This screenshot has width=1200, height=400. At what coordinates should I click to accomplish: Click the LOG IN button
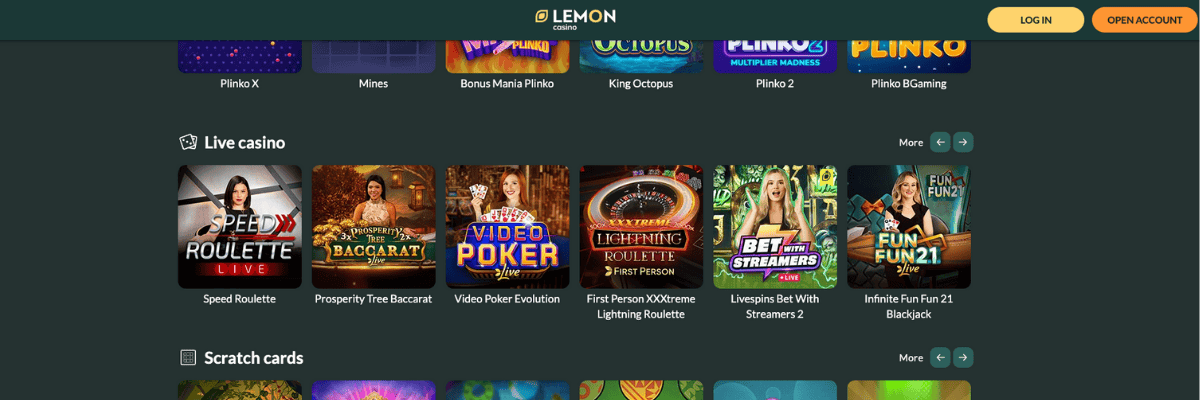pos(1036,20)
